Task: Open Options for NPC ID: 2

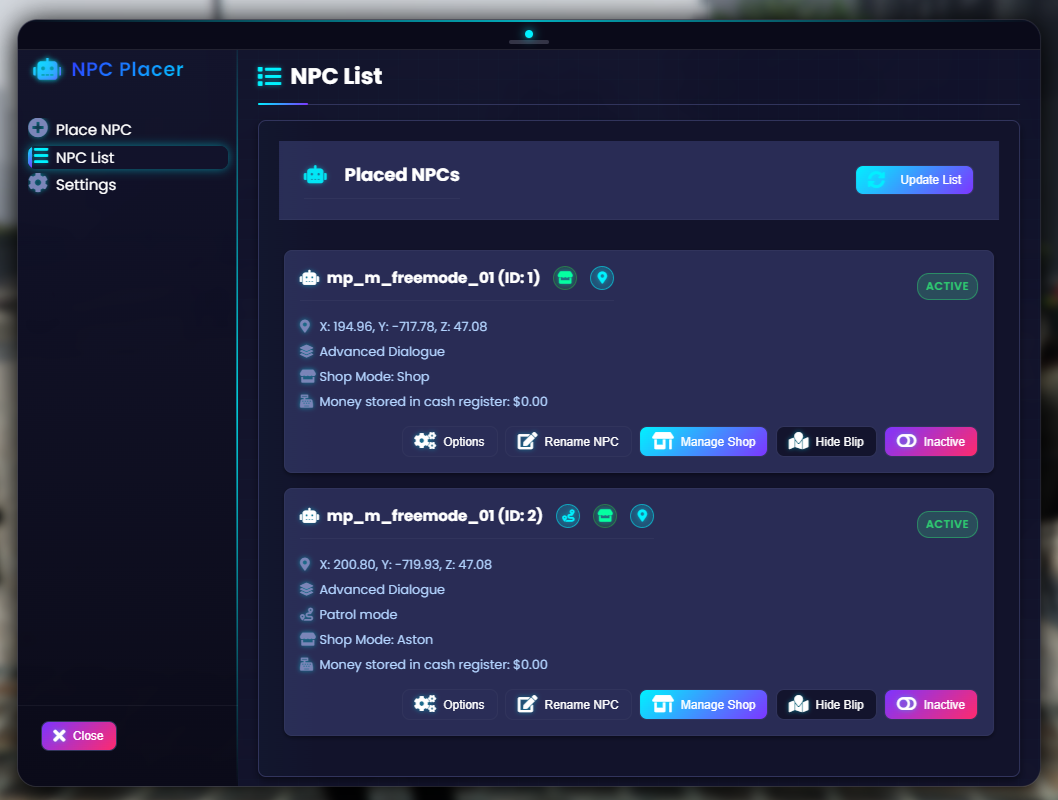Action: click(449, 705)
